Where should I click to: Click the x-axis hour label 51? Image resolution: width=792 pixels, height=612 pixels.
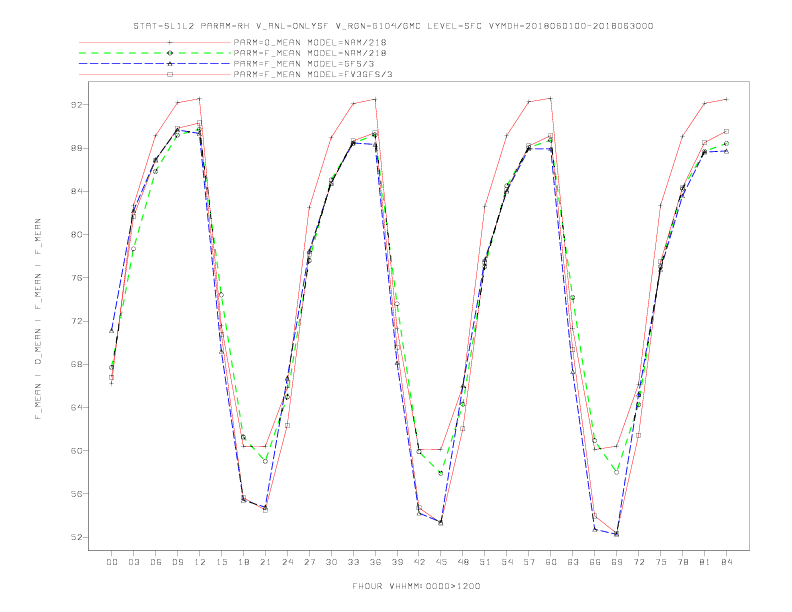click(x=485, y=562)
